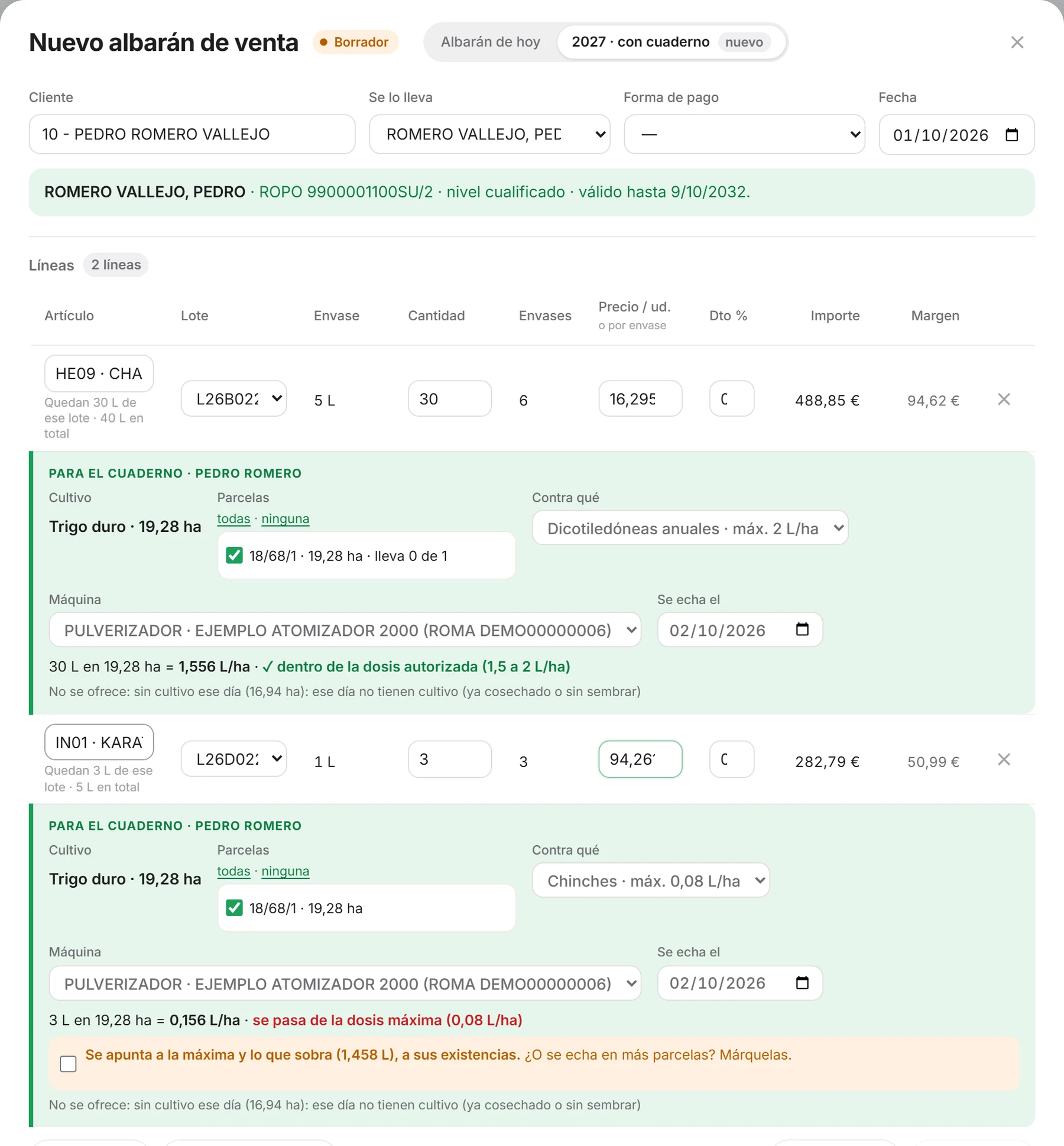Screen dimensions: 1064x1146
Task: Edit Cantidad field showing 30
Action: coord(450,399)
